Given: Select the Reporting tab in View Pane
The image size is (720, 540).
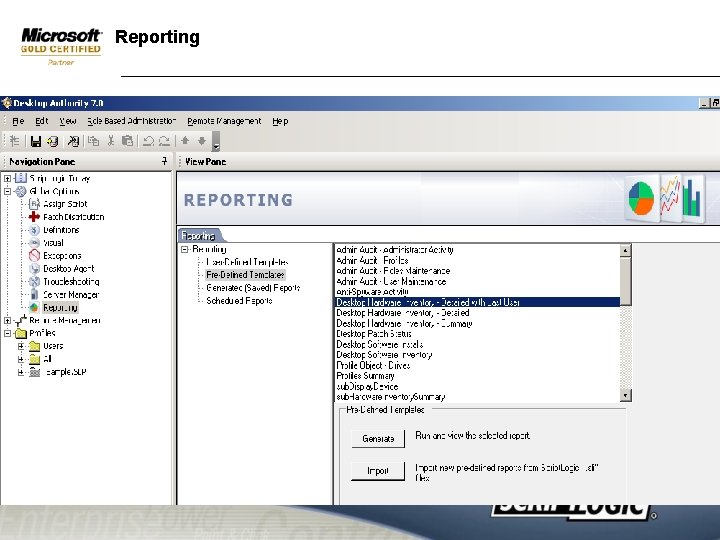Looking at the screenshot, I should (x=199, y=236).
